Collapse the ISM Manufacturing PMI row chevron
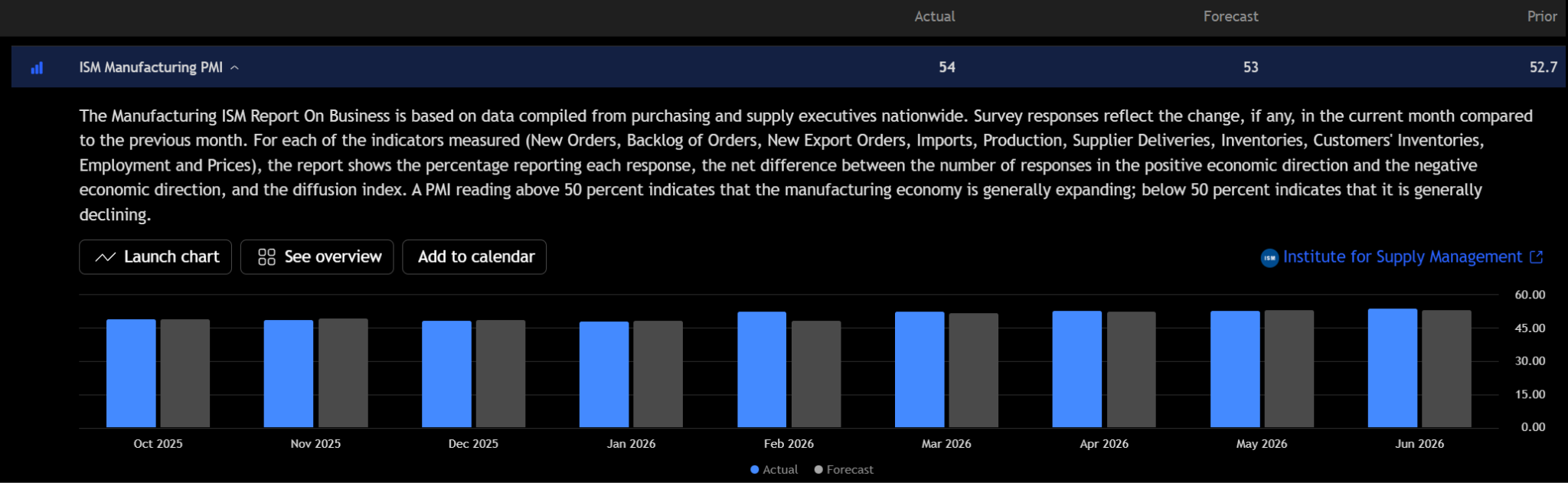This screenshot has width=1568, height=483. coord(235,67)
